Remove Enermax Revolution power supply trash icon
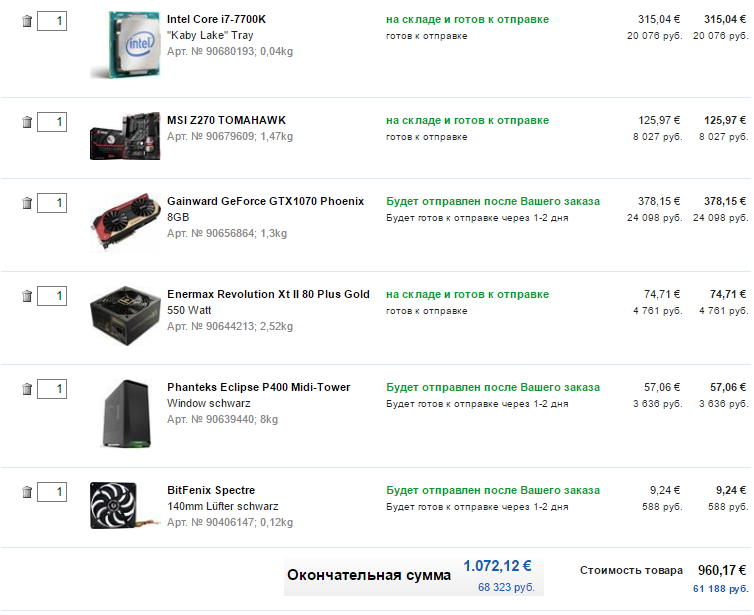 pos(27,296)
